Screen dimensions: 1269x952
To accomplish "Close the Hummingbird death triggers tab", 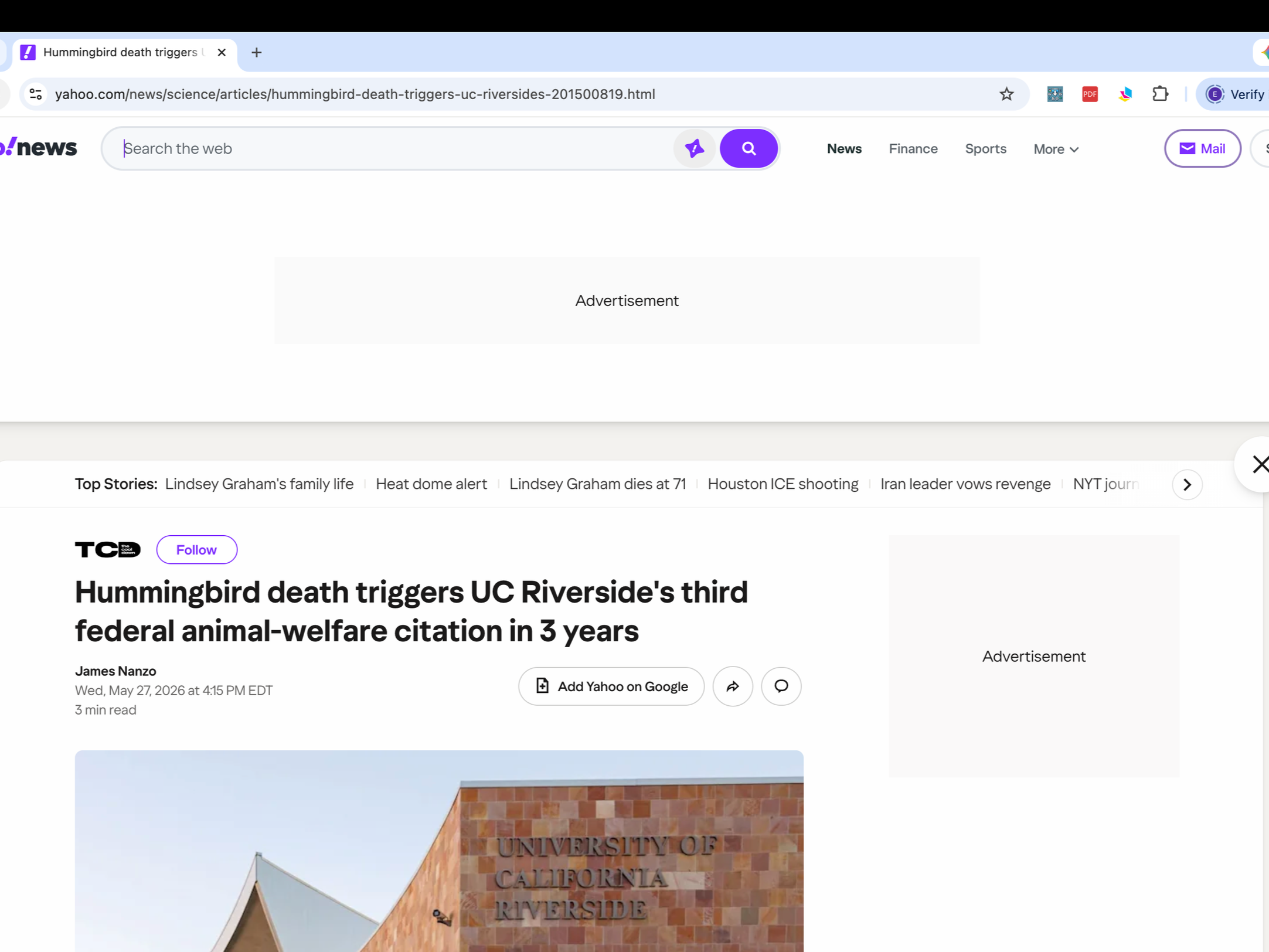I will coord(222,53).
